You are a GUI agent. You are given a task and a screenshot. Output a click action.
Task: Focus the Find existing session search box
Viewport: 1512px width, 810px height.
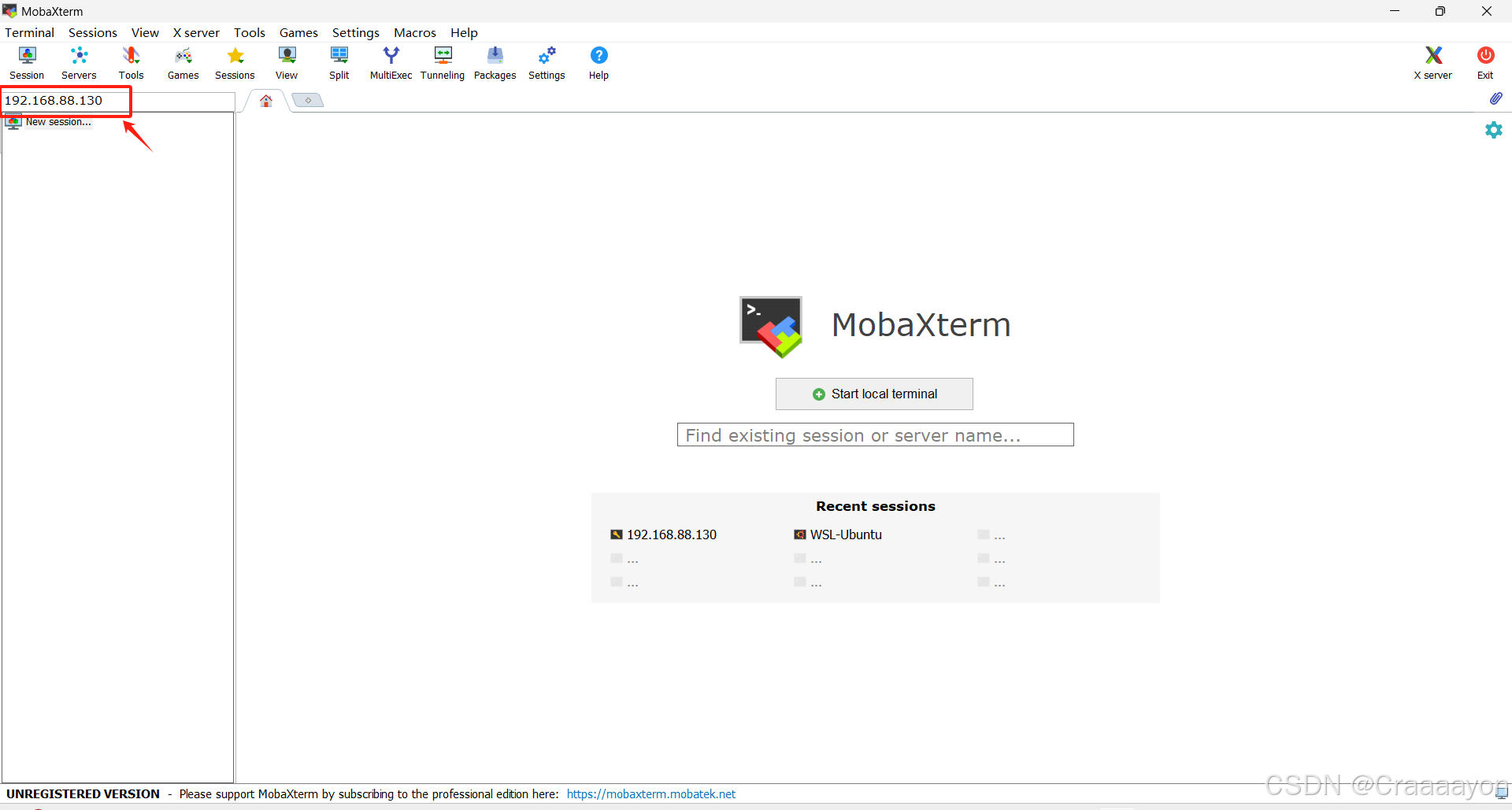tap(875, 435)
